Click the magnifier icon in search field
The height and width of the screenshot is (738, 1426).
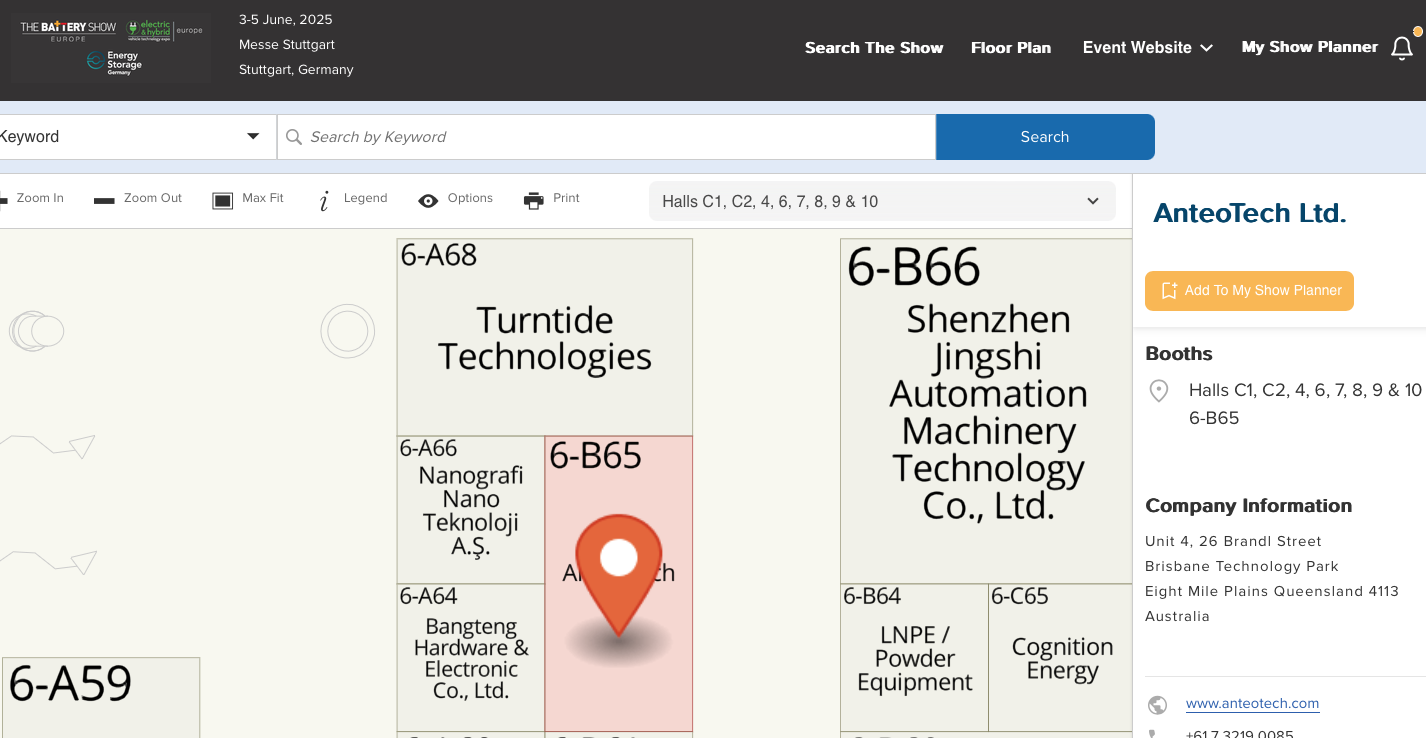tap(294, 137)
